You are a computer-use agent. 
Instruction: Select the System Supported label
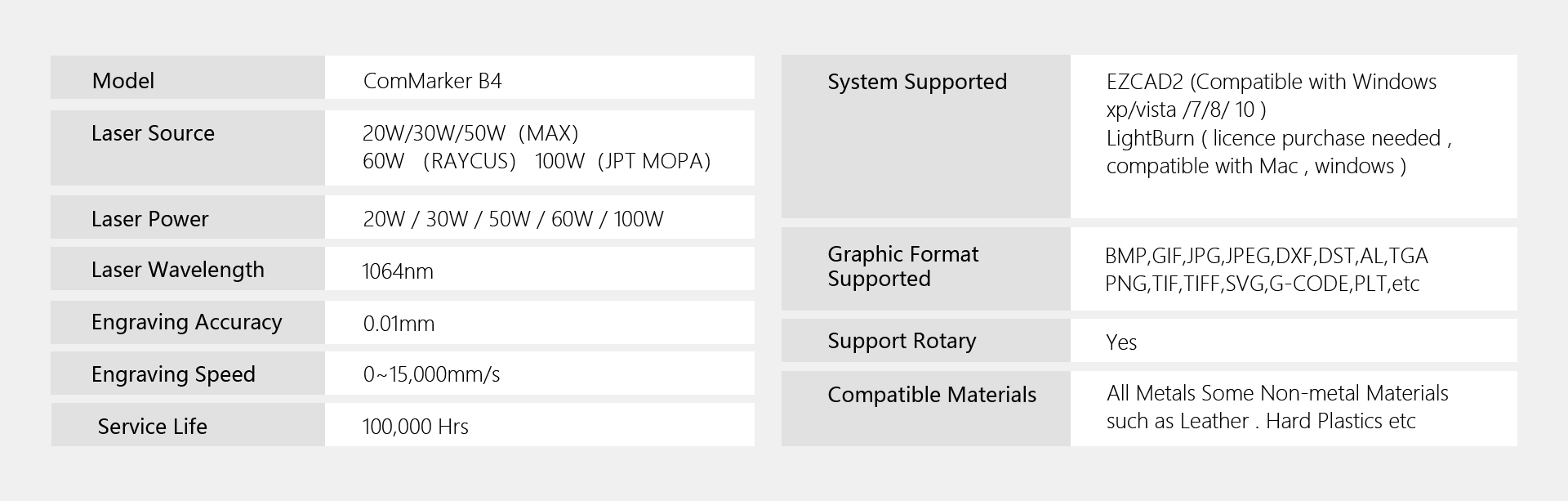[x=917, y=82]
